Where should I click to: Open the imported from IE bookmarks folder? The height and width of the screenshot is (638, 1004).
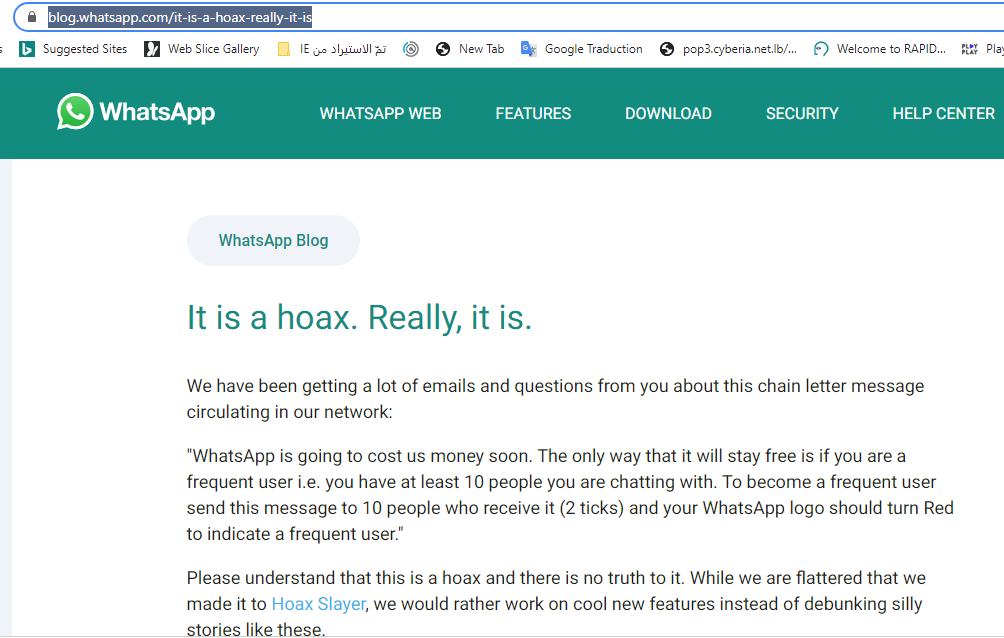tap(331, 48)
